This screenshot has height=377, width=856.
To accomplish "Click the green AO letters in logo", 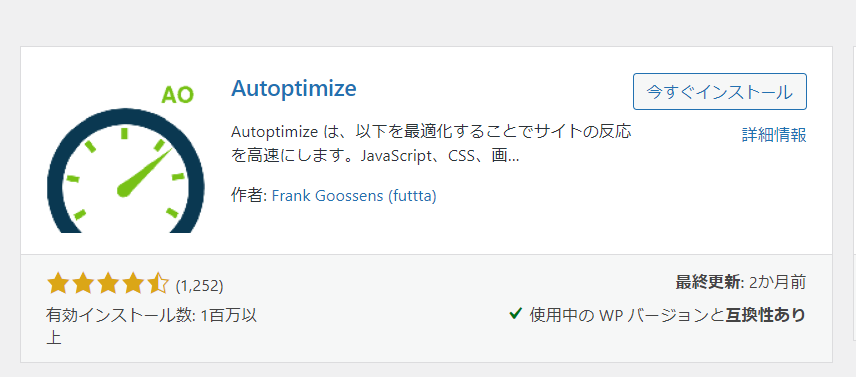I will coord(177,95).
